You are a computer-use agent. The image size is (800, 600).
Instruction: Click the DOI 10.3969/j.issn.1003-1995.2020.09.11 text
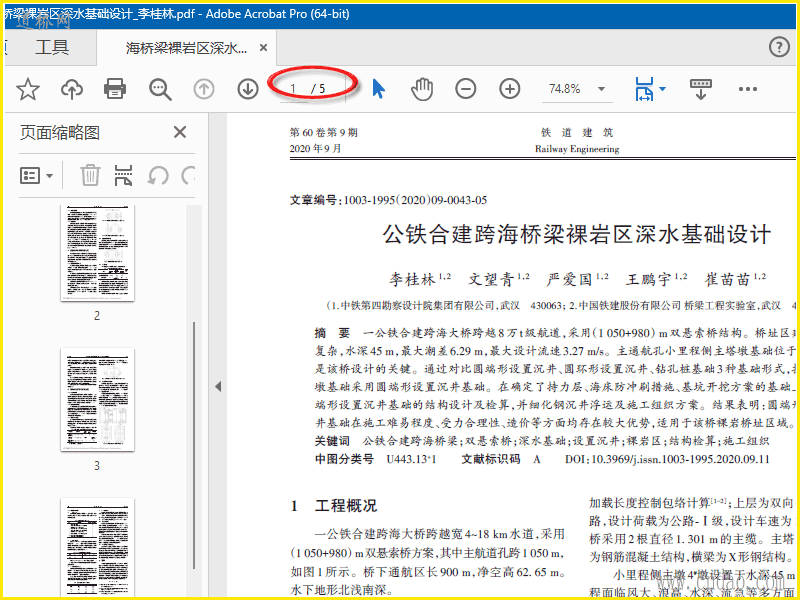click(667, 459)
